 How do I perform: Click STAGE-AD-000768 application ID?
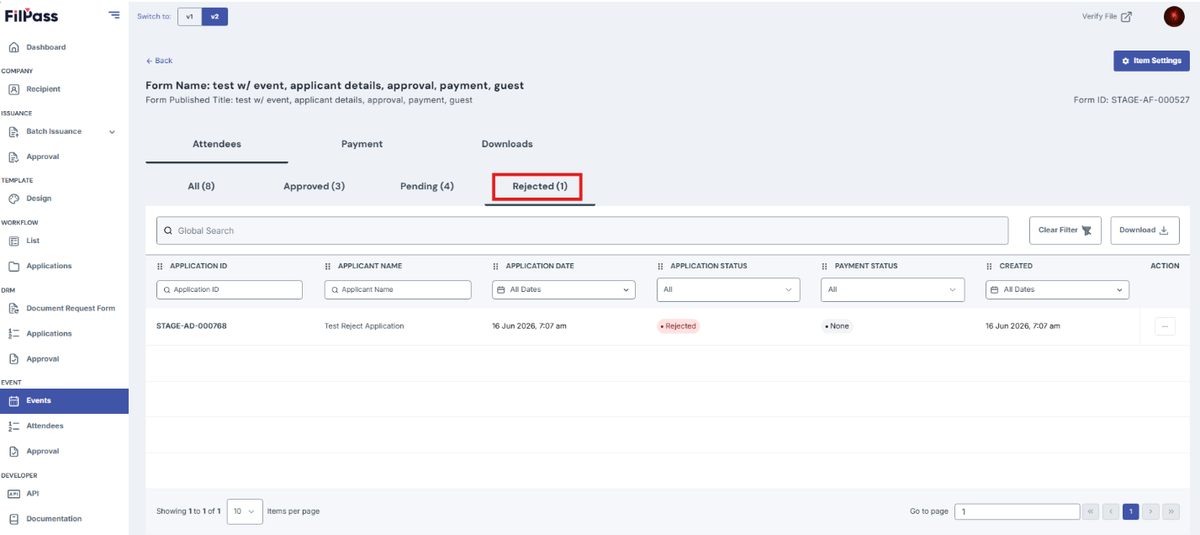192,326
